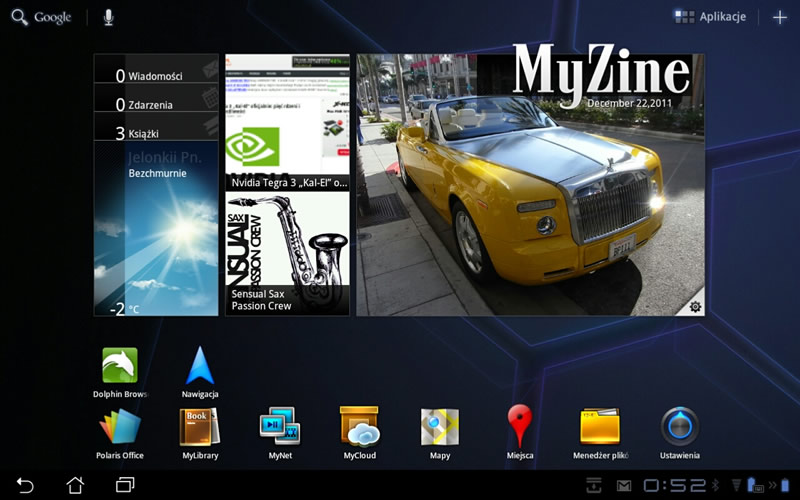Open Książki books row in widget
This screenshot has width=800, height=500.
156,127
